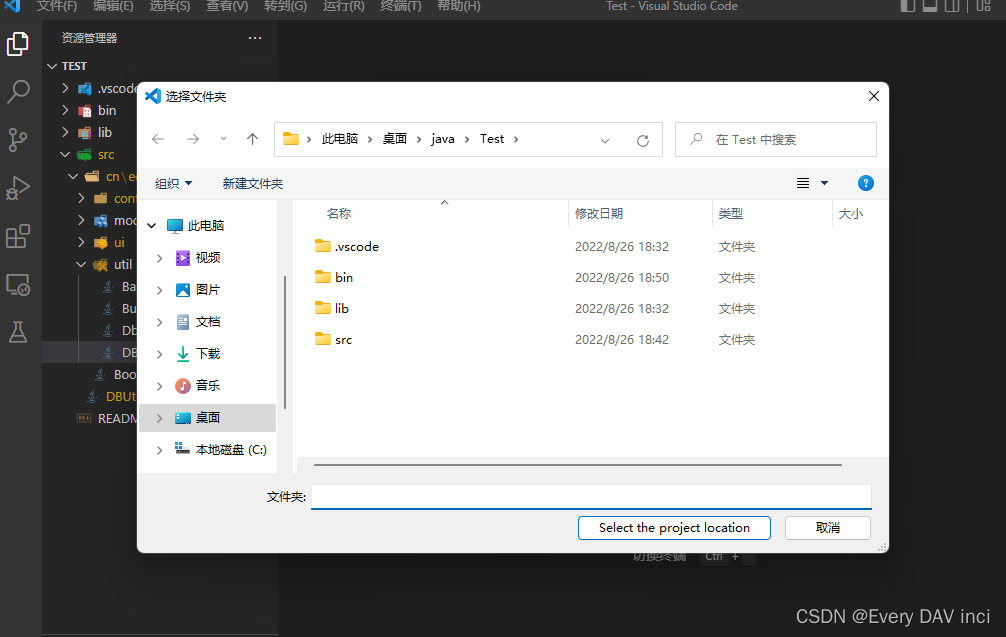Refresh the Test folder listing
Screen dimensions: 1006x637
643,140
